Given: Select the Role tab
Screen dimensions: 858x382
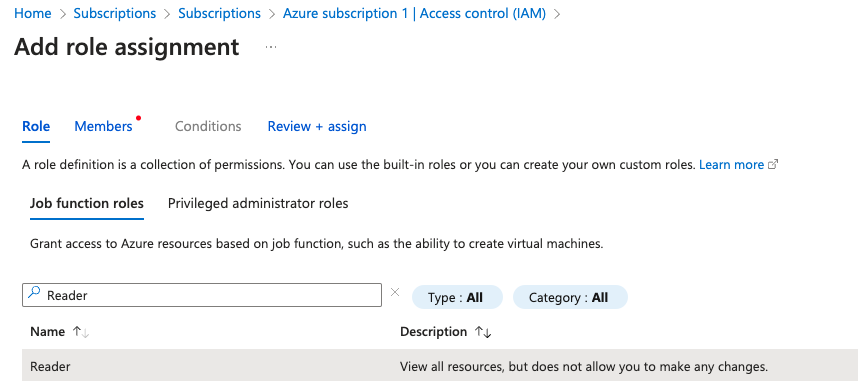Looking at the screenshot, I should point(36,126).
